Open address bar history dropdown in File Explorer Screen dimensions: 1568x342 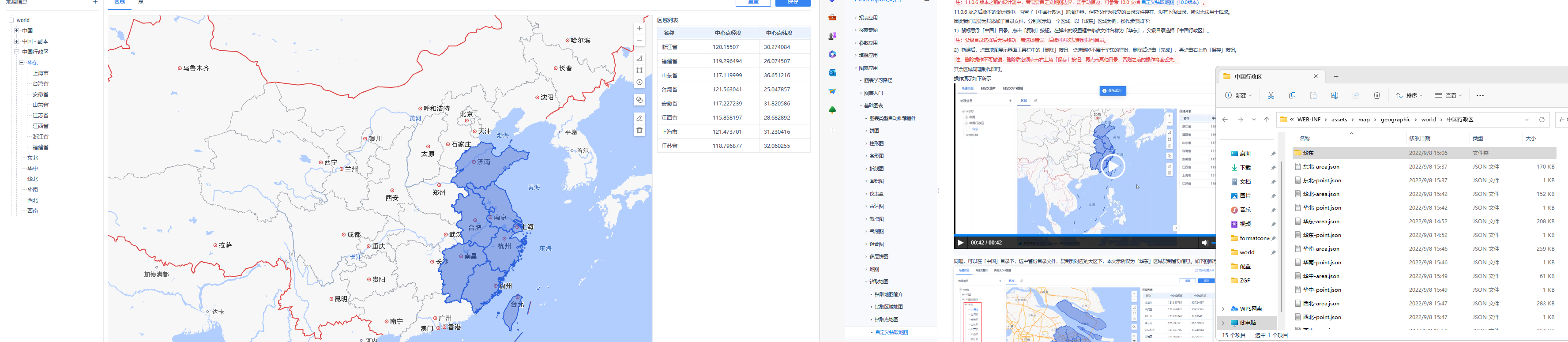1527,120
